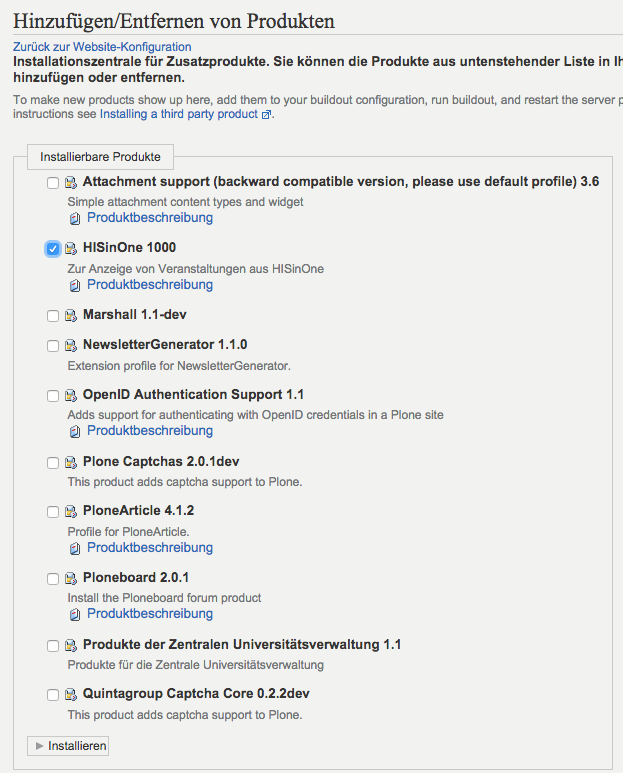
Task: Click the product icon beside HISinOne 1000
Action: pos(71,248)
